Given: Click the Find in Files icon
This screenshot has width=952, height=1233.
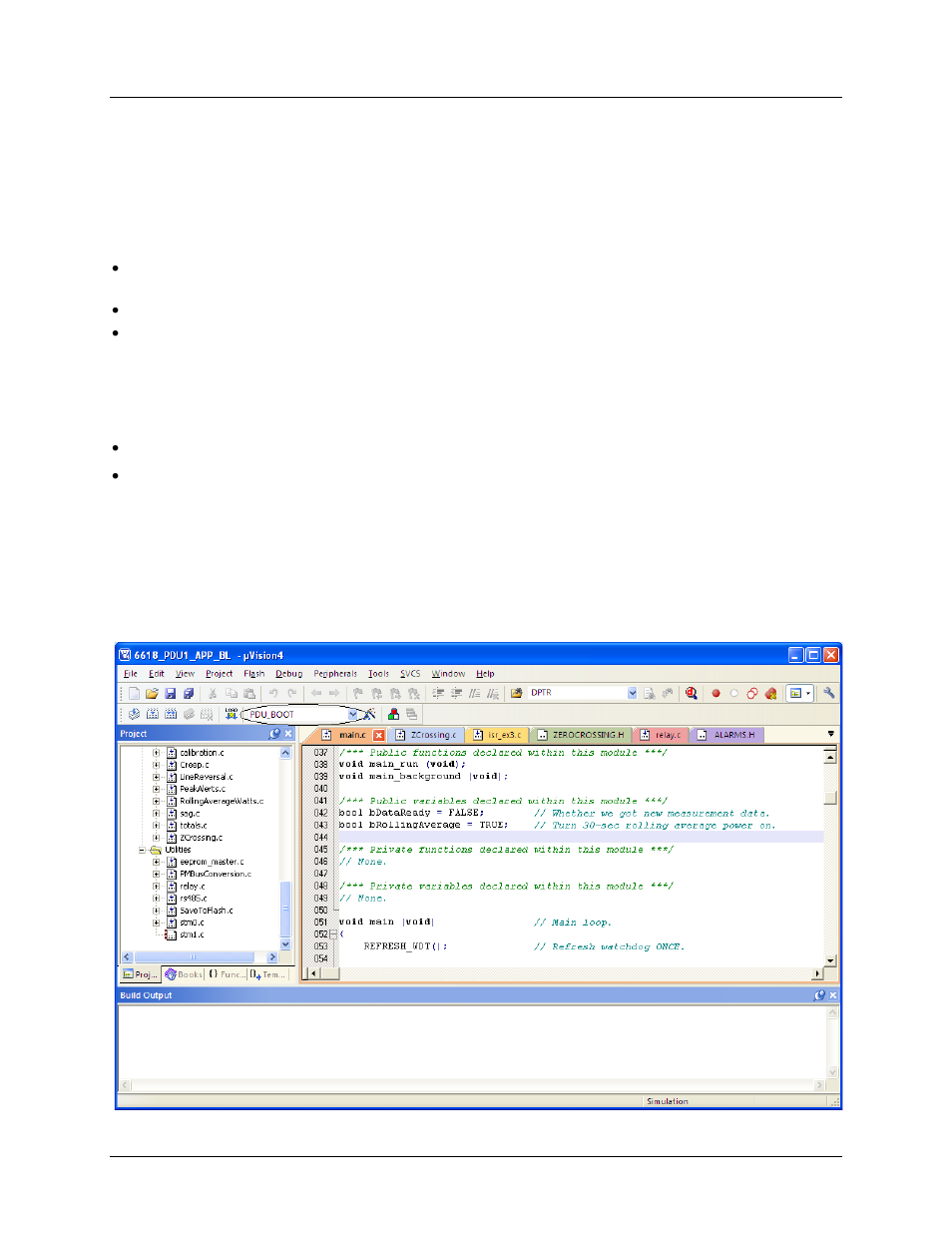Looking at the screenshot, I should click(517, 693).
